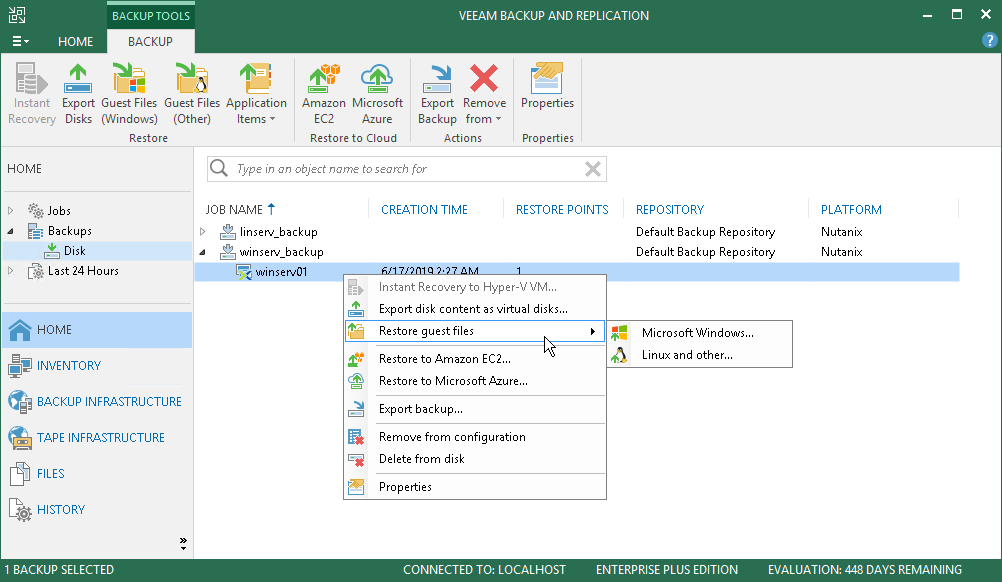The image size is (1002, 582).
Task: Go to the HISTORY view
Action: tap(61, 510)
